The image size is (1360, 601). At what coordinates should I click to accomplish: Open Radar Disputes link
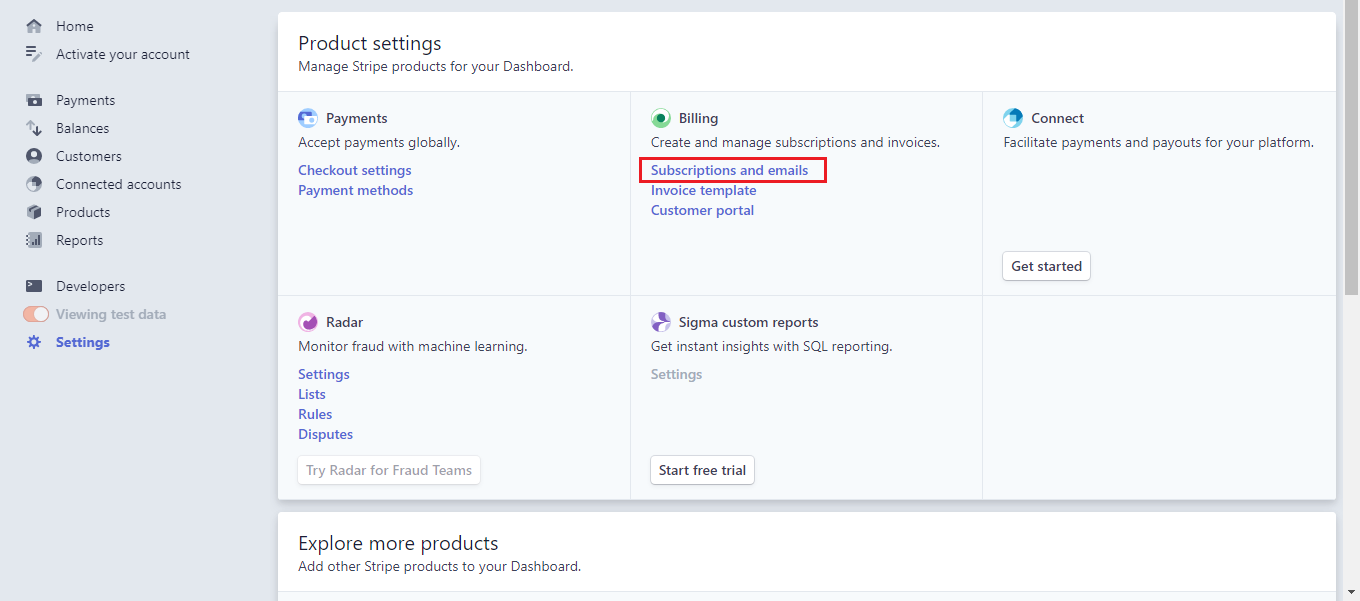click(x=325, y=434)
